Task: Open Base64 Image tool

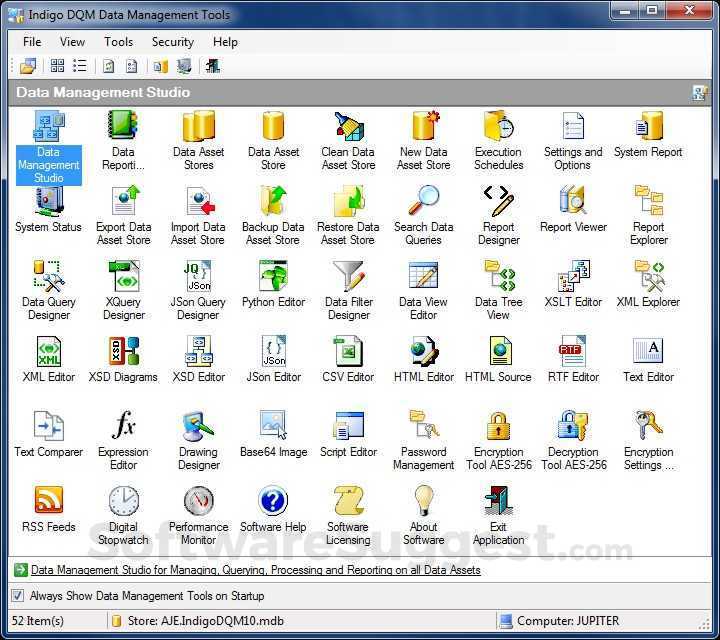Action: (x=274, y=434)
